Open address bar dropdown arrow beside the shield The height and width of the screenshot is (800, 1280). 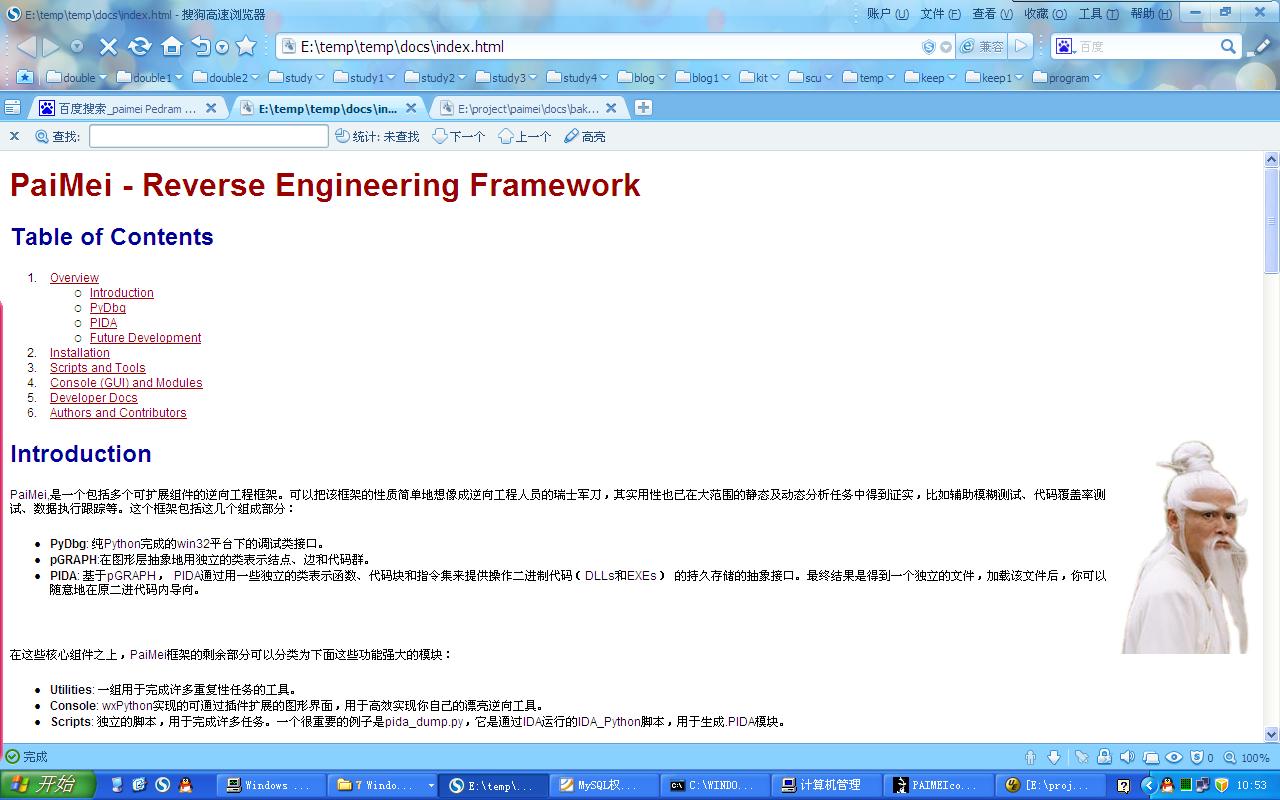(x=946, y=47)
